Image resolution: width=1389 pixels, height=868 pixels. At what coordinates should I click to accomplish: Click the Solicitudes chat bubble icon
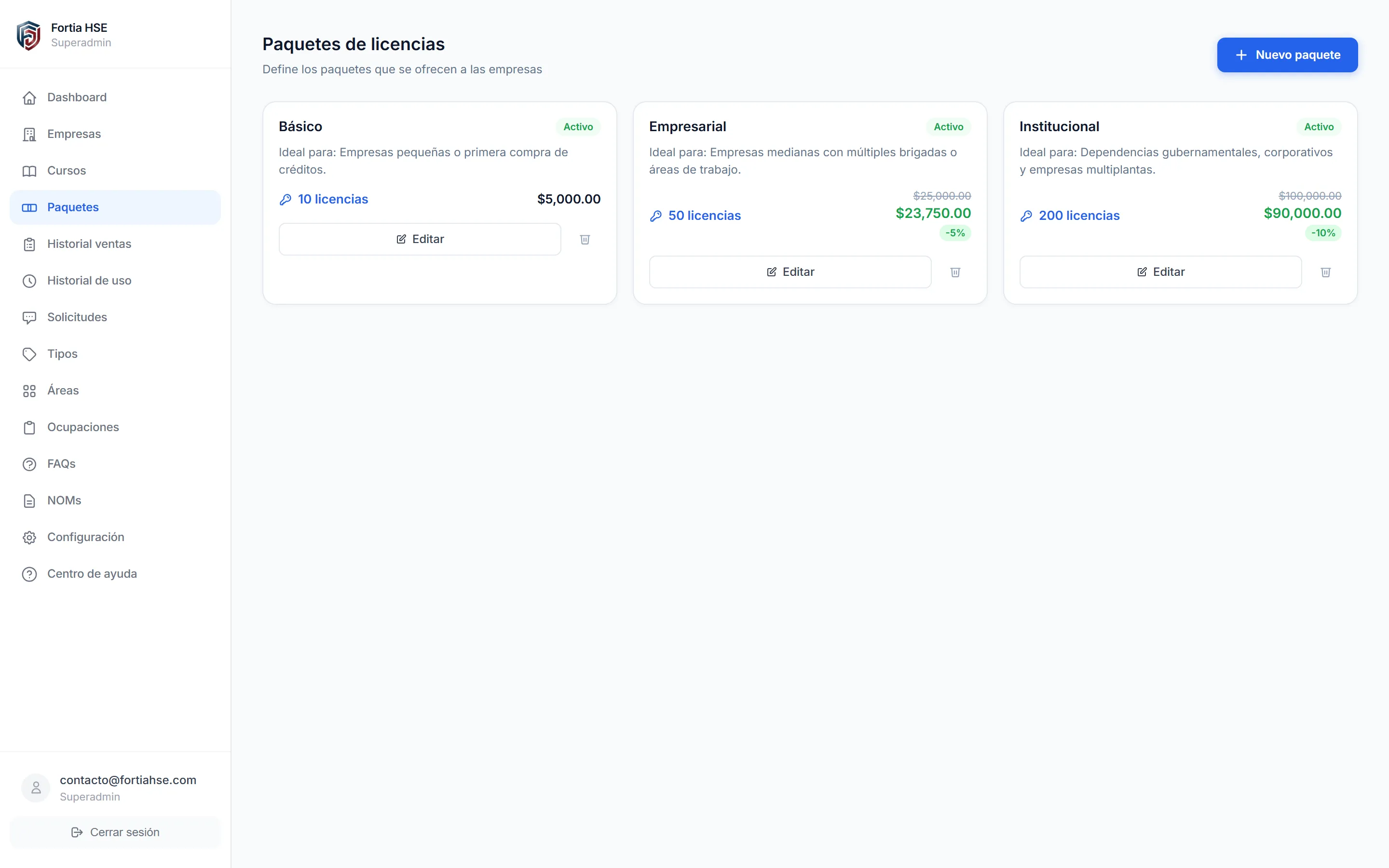(x=29, y=317)
